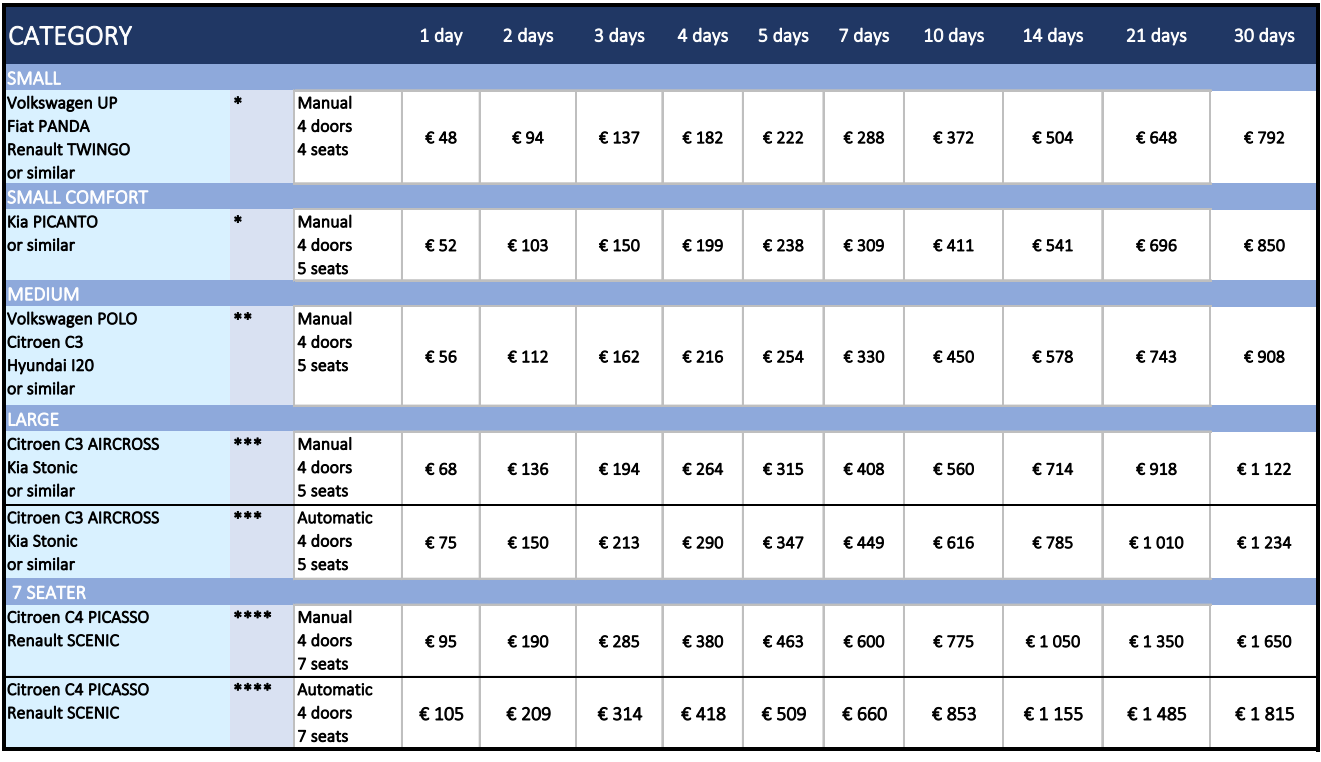The width and height of the screenshot is (1321, 762).
Task: Select the 30 days column header
Action: click(x=1264, y=36)
